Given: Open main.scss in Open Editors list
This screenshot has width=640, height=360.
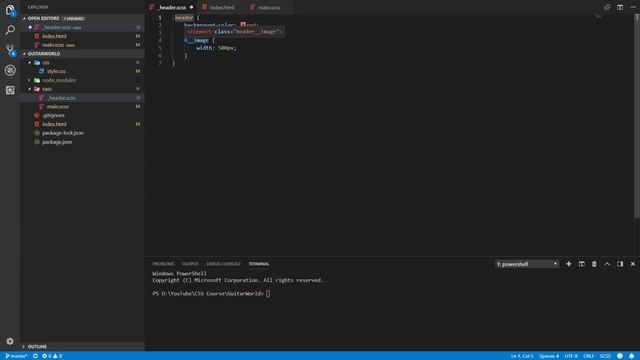Looking at the screenshot, I should coord(82,45).
